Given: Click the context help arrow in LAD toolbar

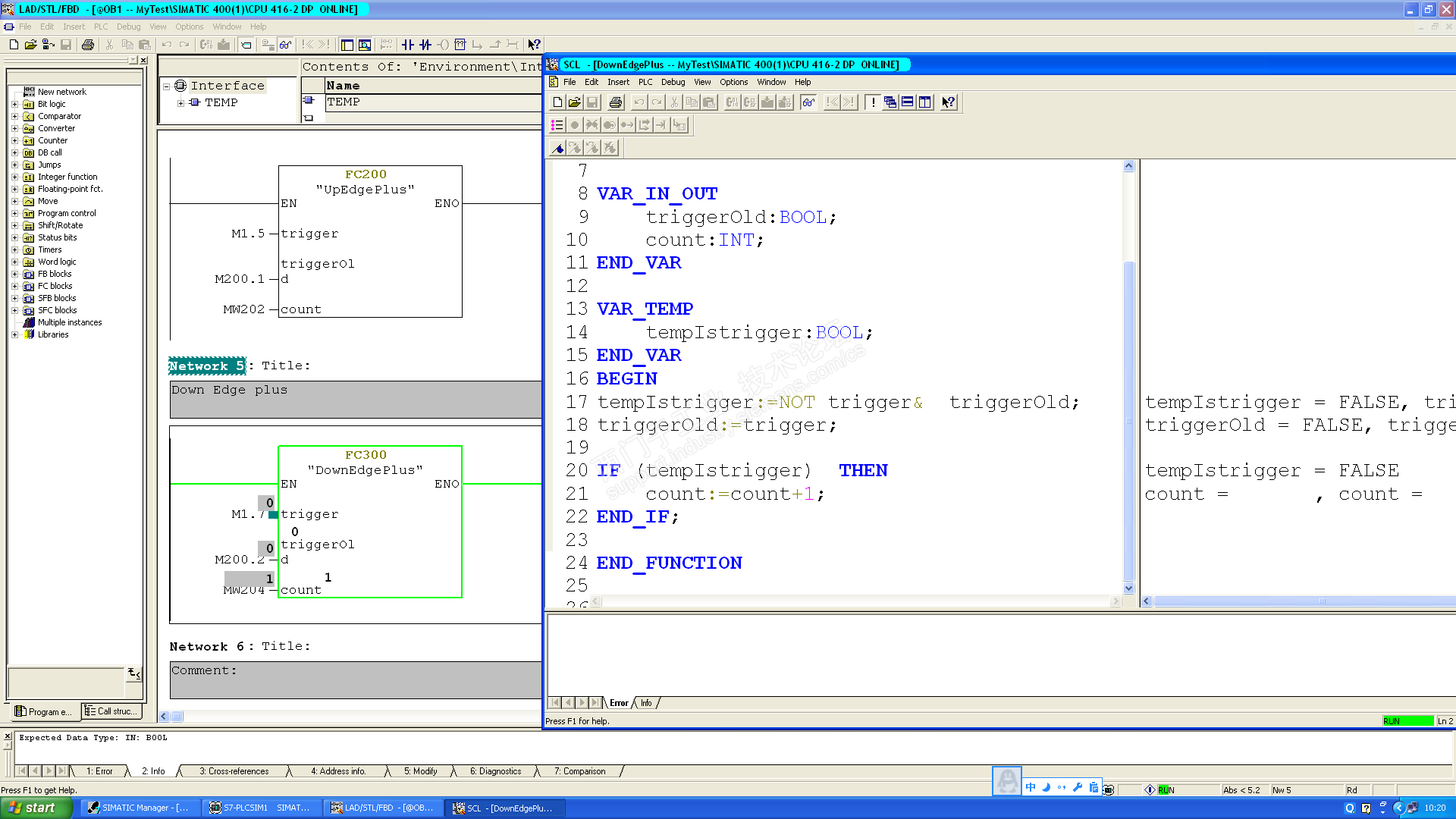Looking at the screenshot, I should point(534,45).
